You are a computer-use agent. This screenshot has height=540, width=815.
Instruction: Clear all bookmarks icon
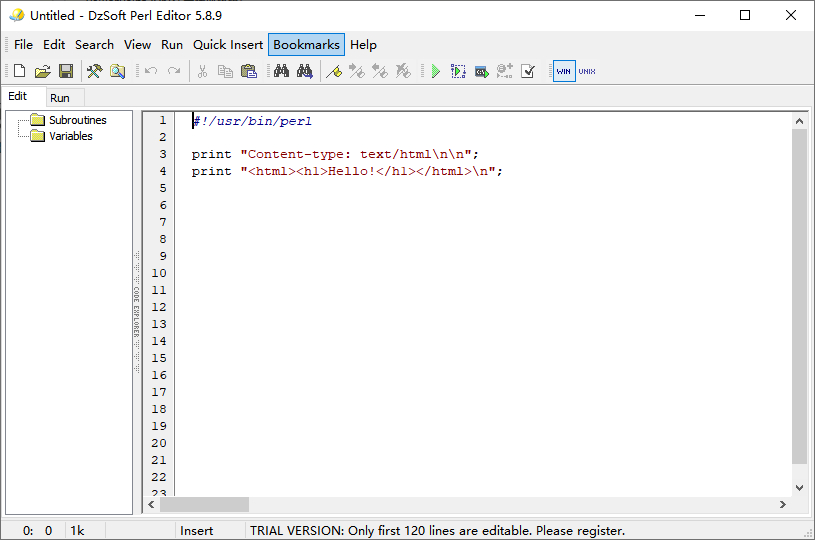point(403,71)
